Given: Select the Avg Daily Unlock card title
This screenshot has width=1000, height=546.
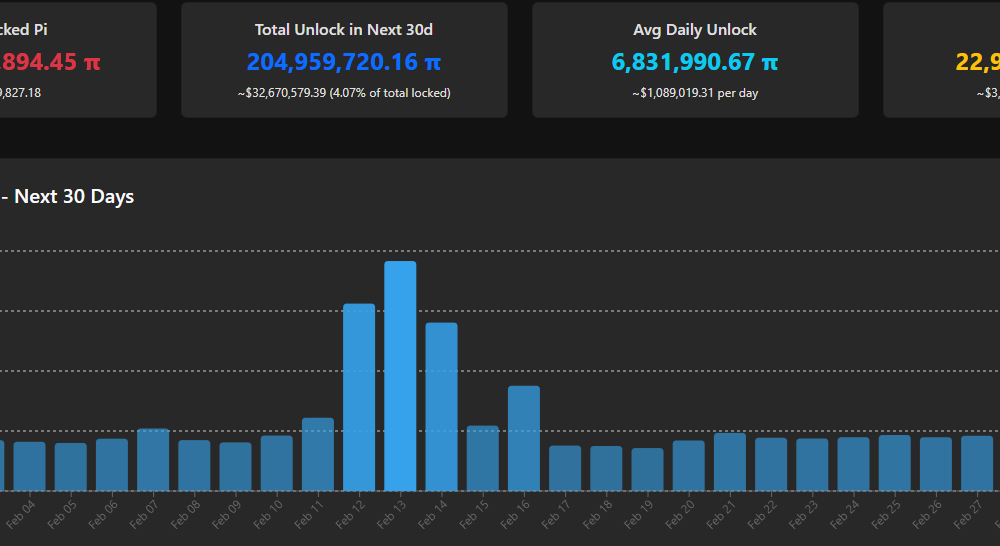Looking at the screenshot, I should (695, 30).
